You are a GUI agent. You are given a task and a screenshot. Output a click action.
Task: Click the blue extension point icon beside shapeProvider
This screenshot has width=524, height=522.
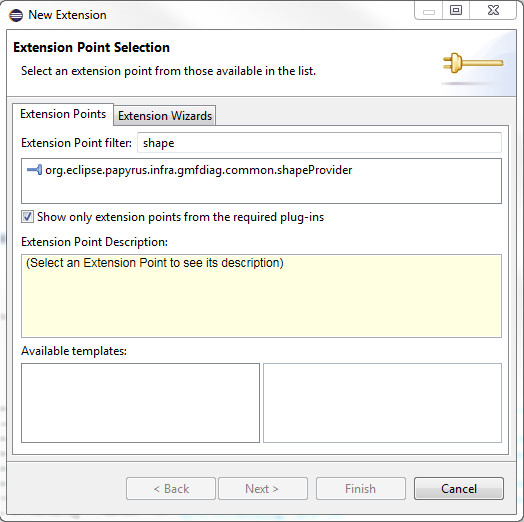[34, 170]
